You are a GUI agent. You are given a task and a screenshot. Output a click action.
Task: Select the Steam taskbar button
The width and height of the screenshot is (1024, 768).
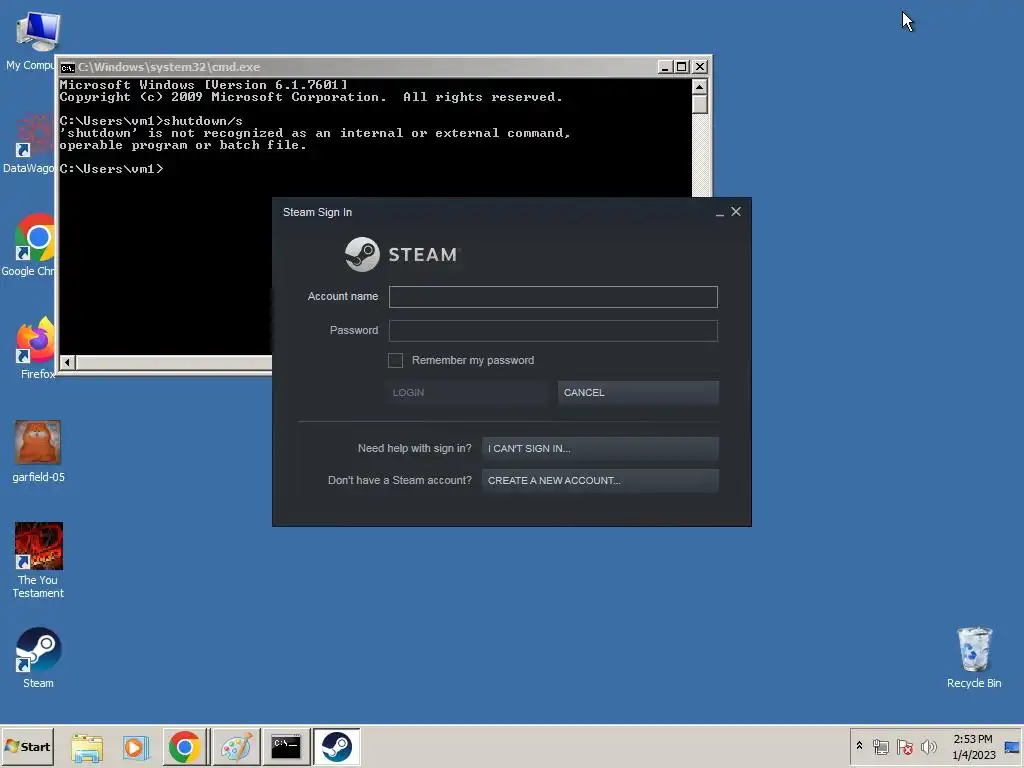tap(336, 747)
